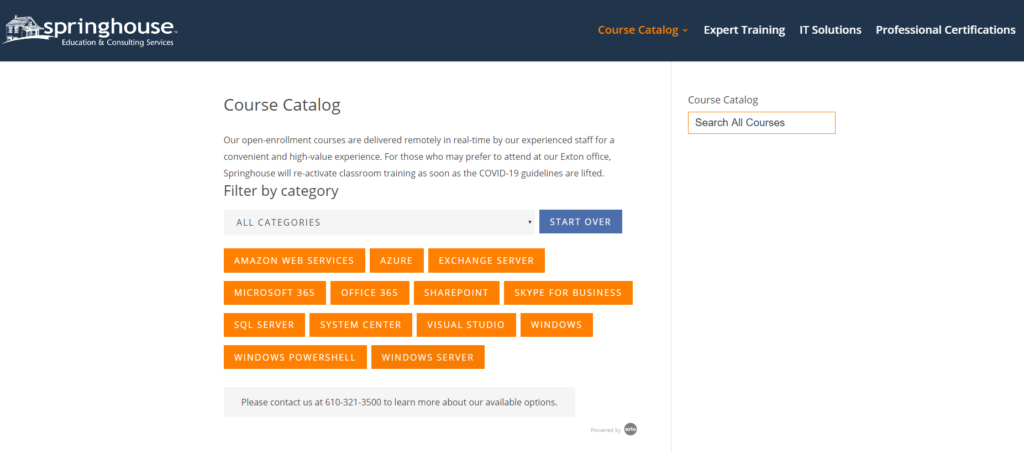Image resolution: width=1024 pixels, height=453 pixels.
Task: Click the contact phone number notice
Action: [399, 402]
